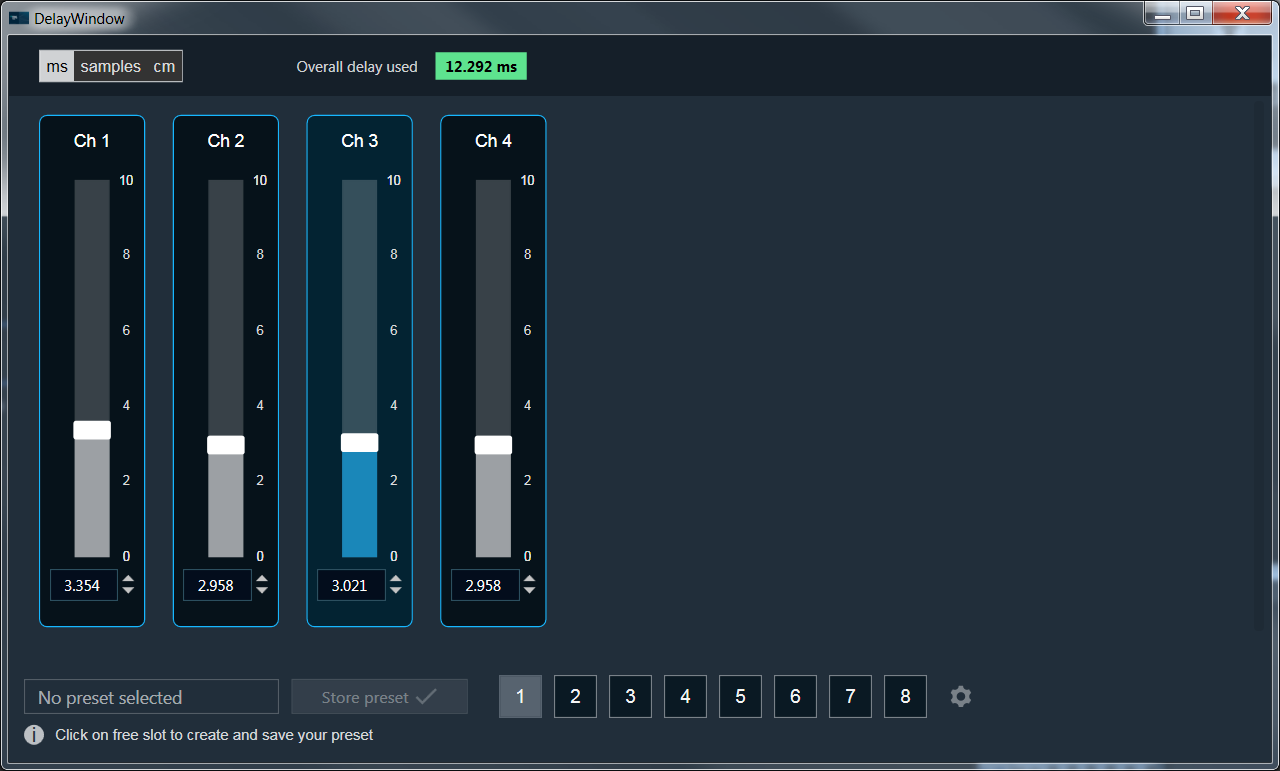The image size is (1280, 771).
Task: Click the Ch 2 delay slider handle
Action: [226, 445]
